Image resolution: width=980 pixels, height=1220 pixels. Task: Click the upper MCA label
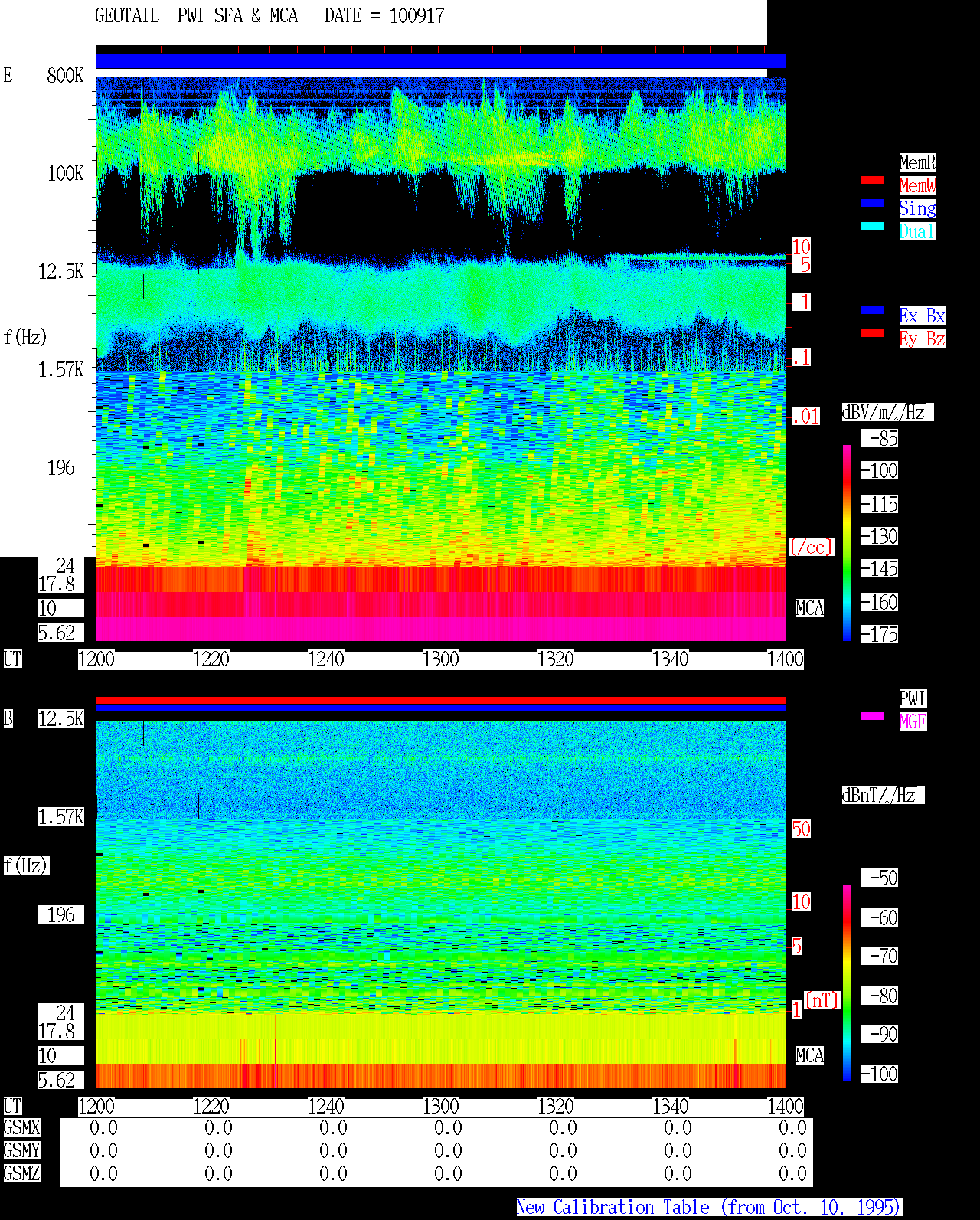(810, 609)
